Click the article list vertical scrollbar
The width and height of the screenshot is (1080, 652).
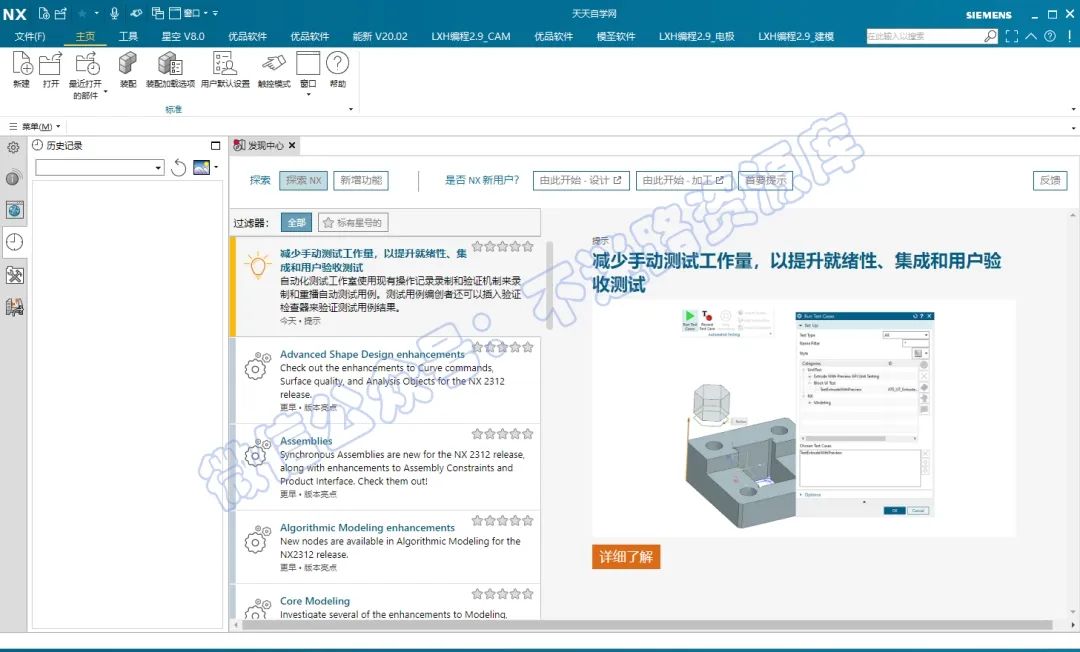tap(549, 286)
